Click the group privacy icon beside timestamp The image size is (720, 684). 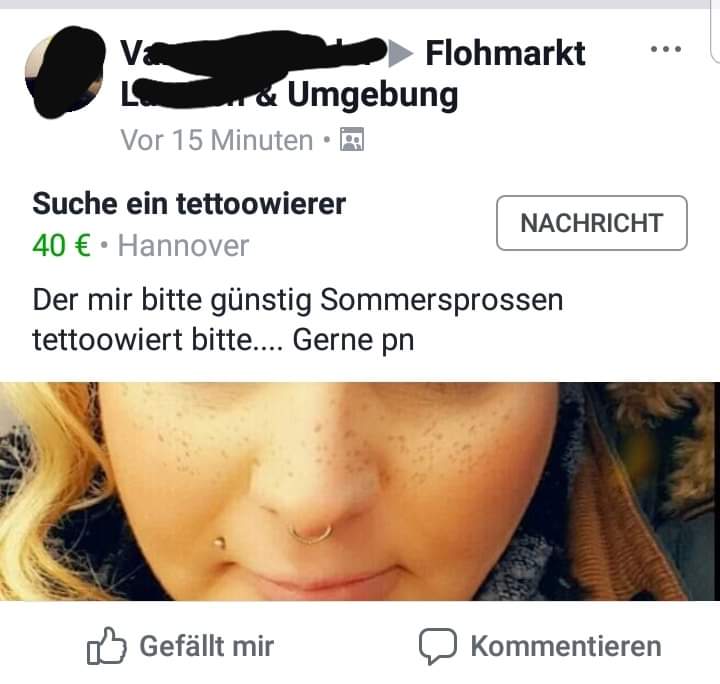click(352, 140)
